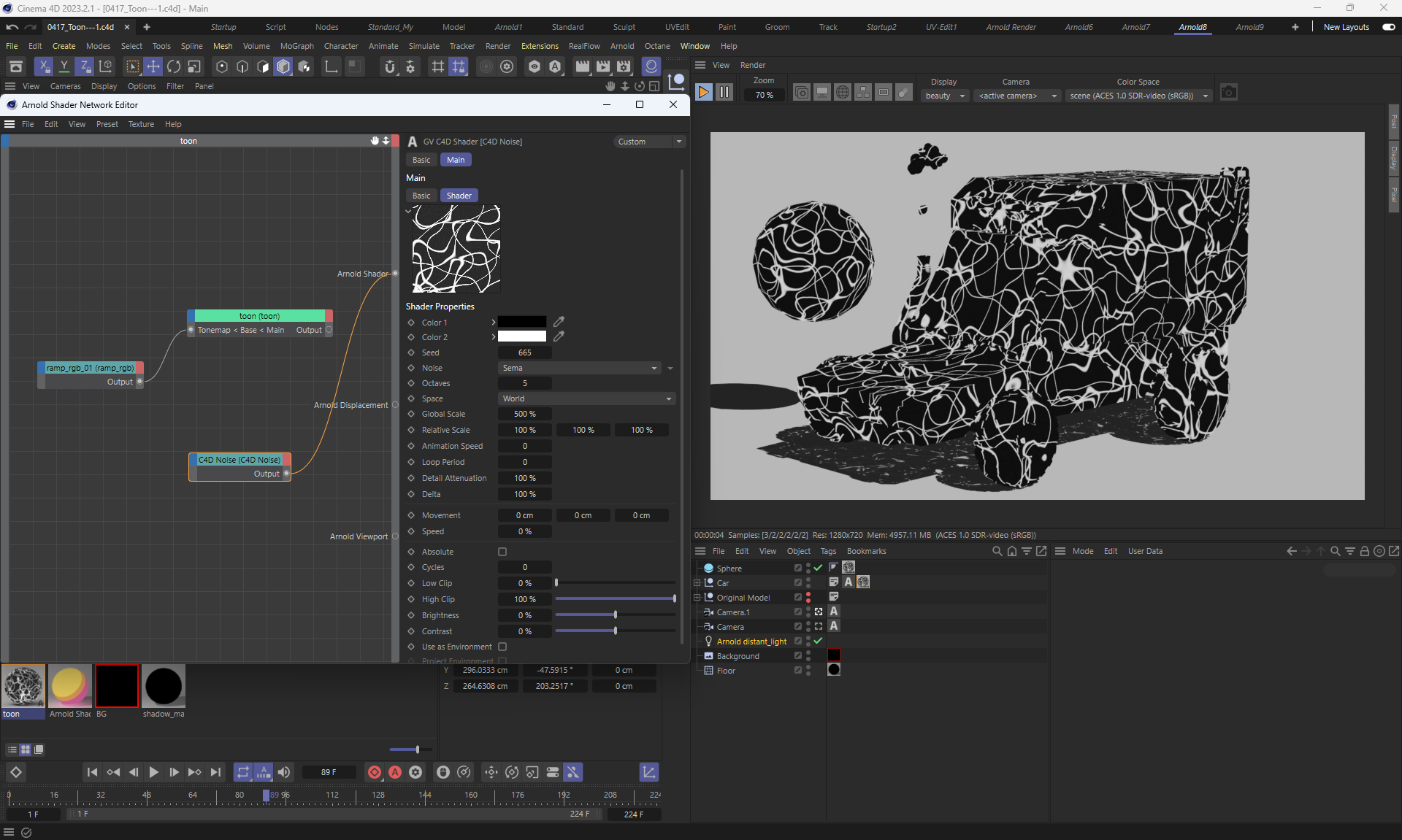Viewport: 1402px width, 840px height.
Task: Expand the Display dropdown showing beauty
Action: pos(945,96)
